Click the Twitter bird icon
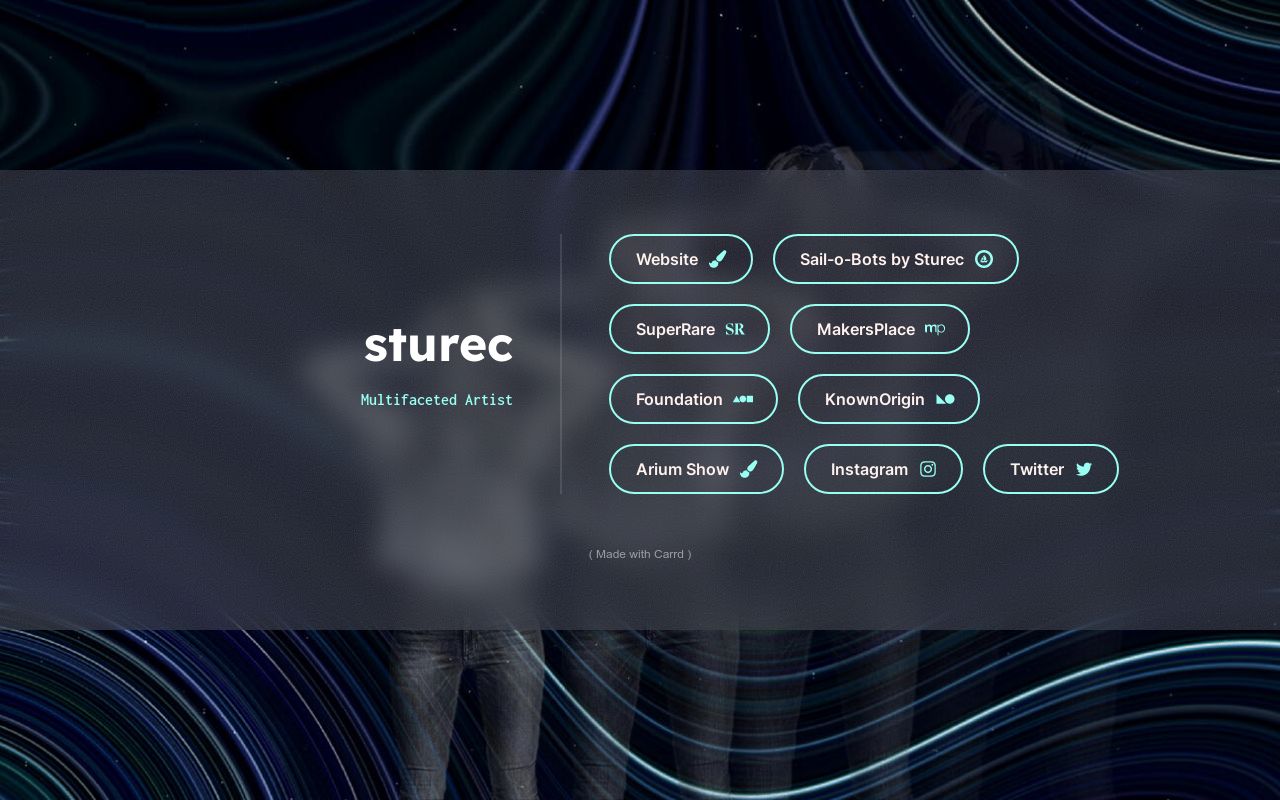This screenshot has height=800, width=1280. point(1083,469)
